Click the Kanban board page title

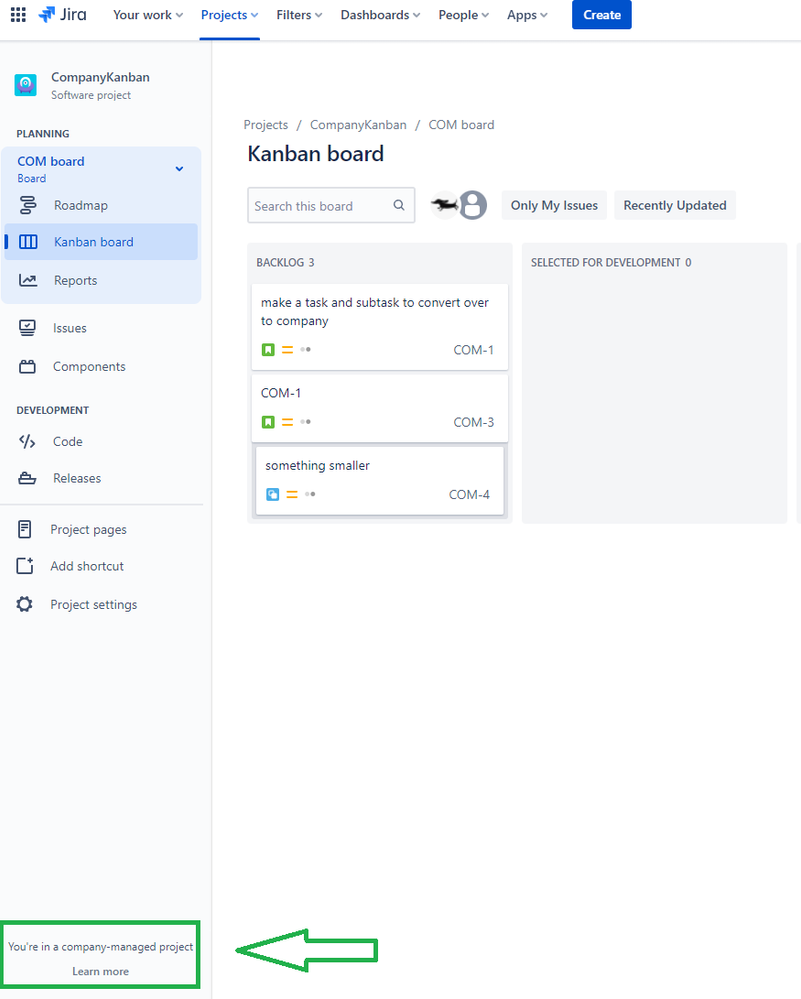[x=315, y=154]
